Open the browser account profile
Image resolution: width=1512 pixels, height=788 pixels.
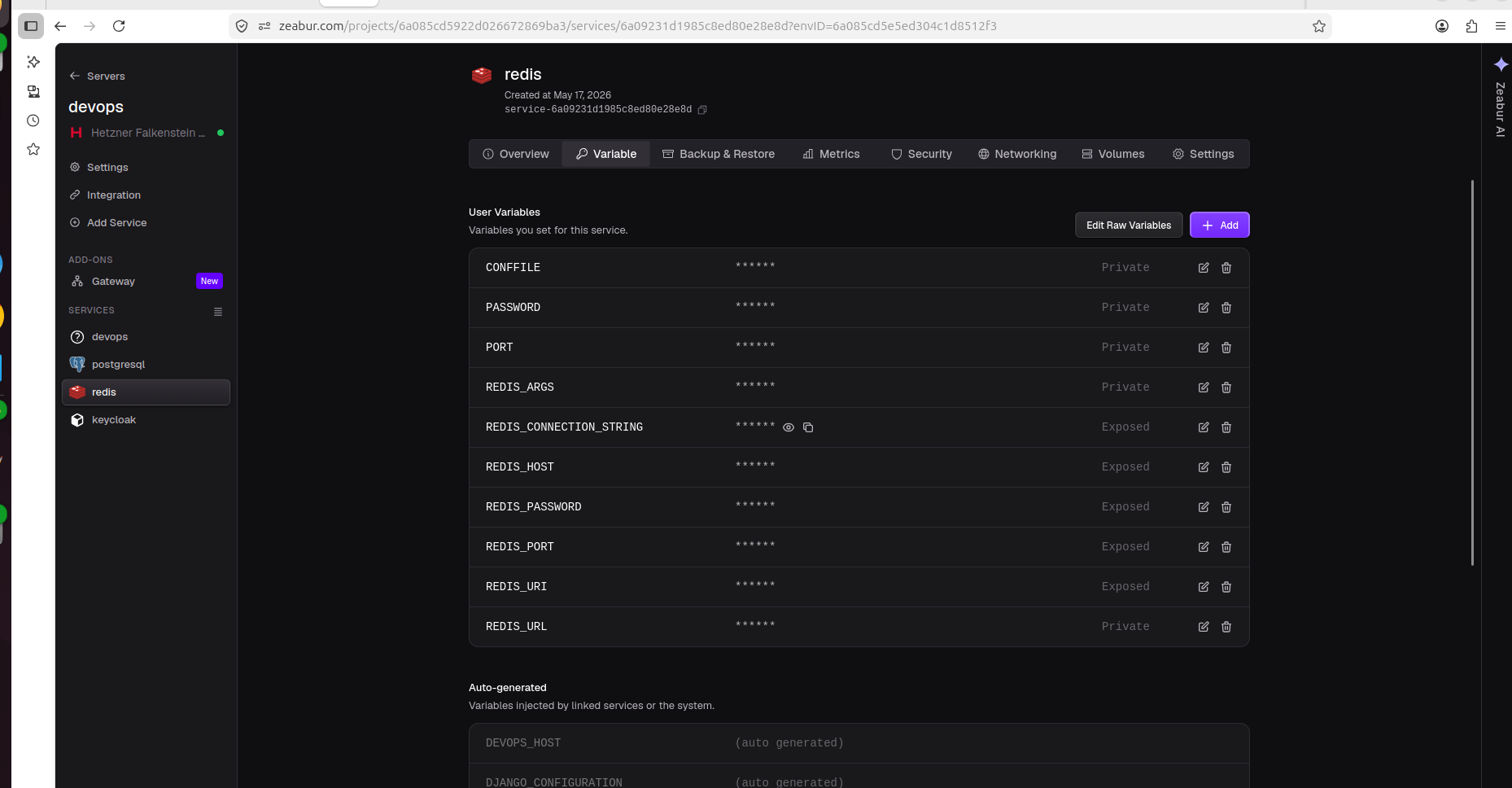coord(1442,26)
